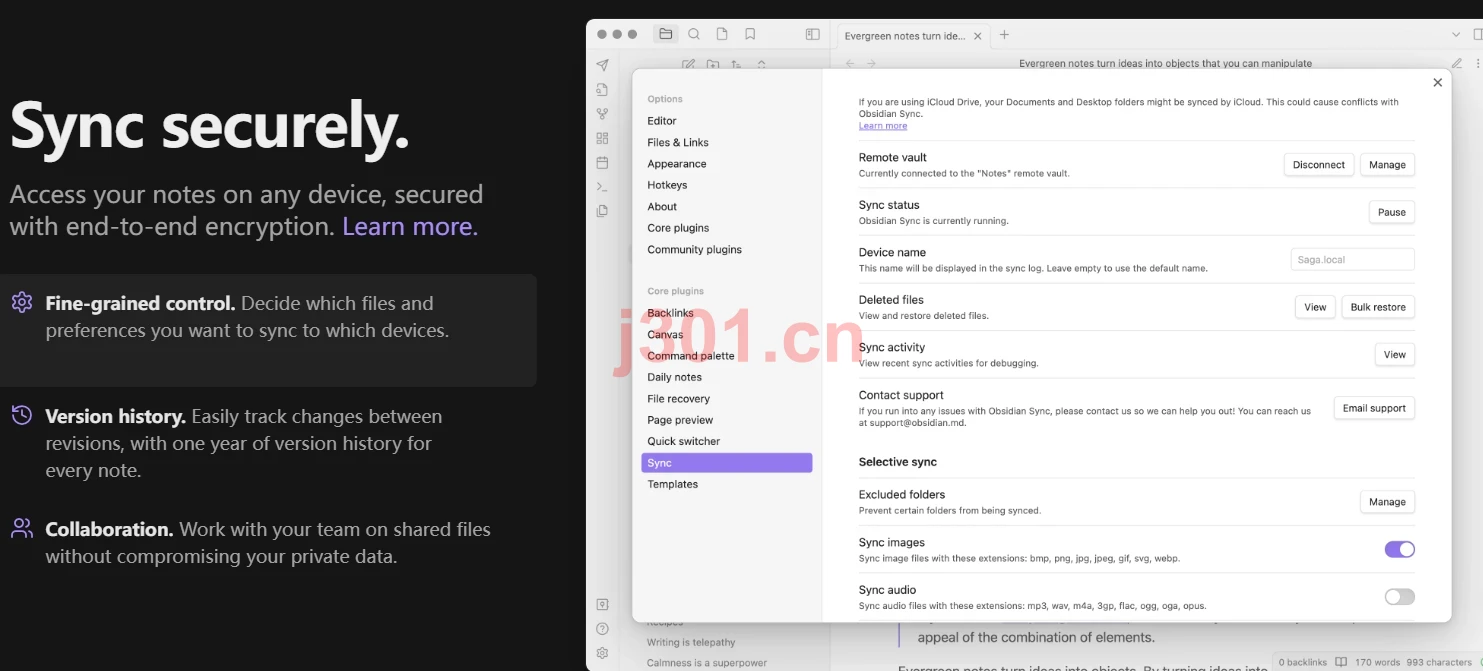Click Bulk restore button
Image resolution: width=1483 pixels, height=671 pixels.
pos(1378,307)
